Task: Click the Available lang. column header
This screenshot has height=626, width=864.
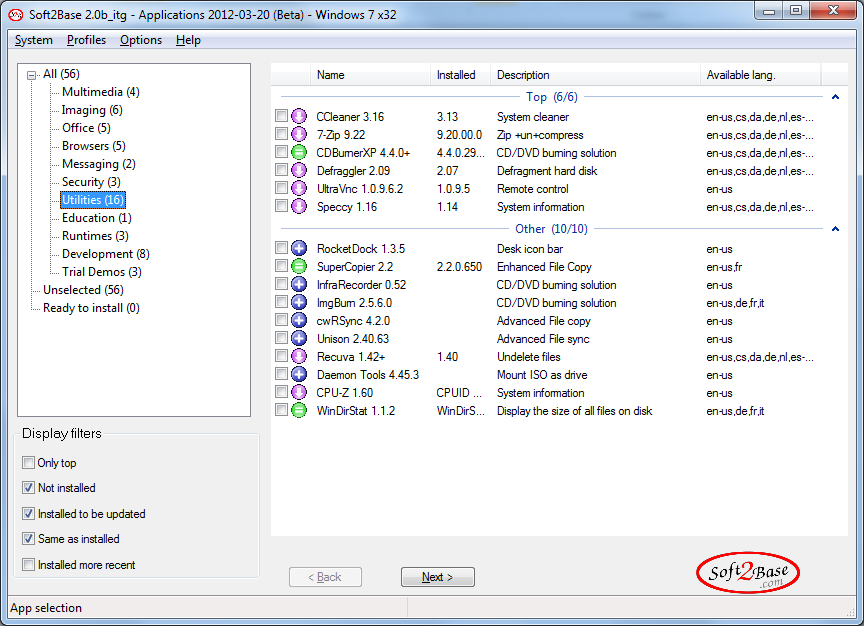Action: (x=760, y=74)
